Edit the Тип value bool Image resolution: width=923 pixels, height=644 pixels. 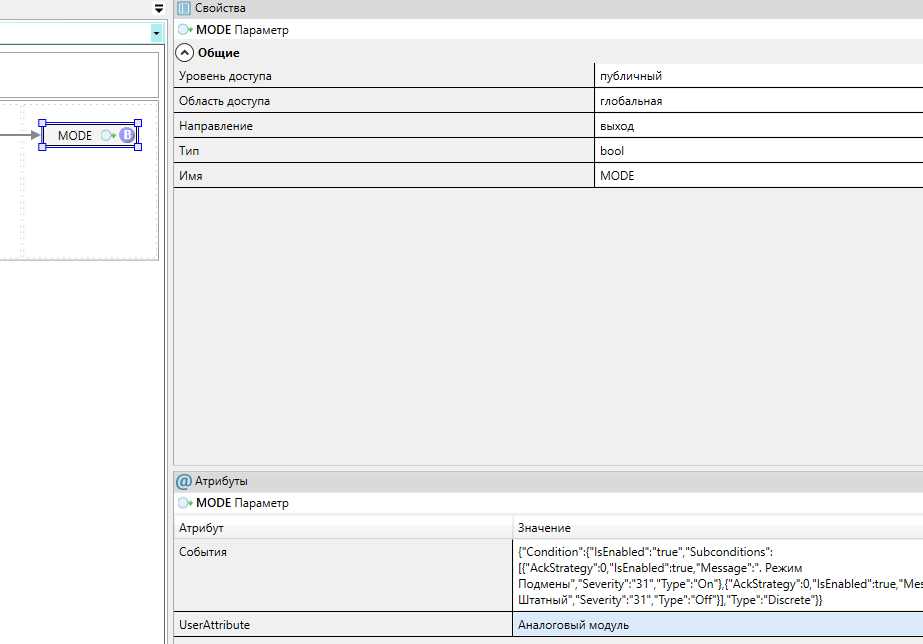[x=611, y=151]
